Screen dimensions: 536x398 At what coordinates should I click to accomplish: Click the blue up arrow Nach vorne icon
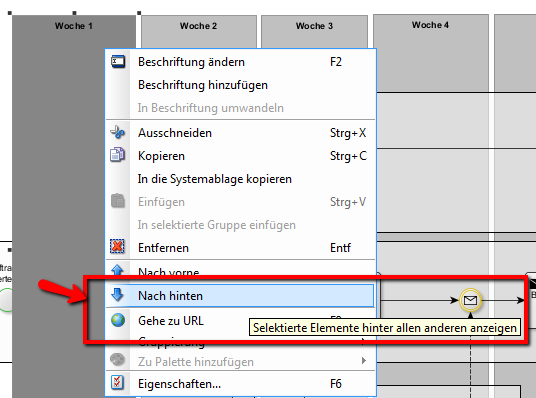click(x=118, y=270)
